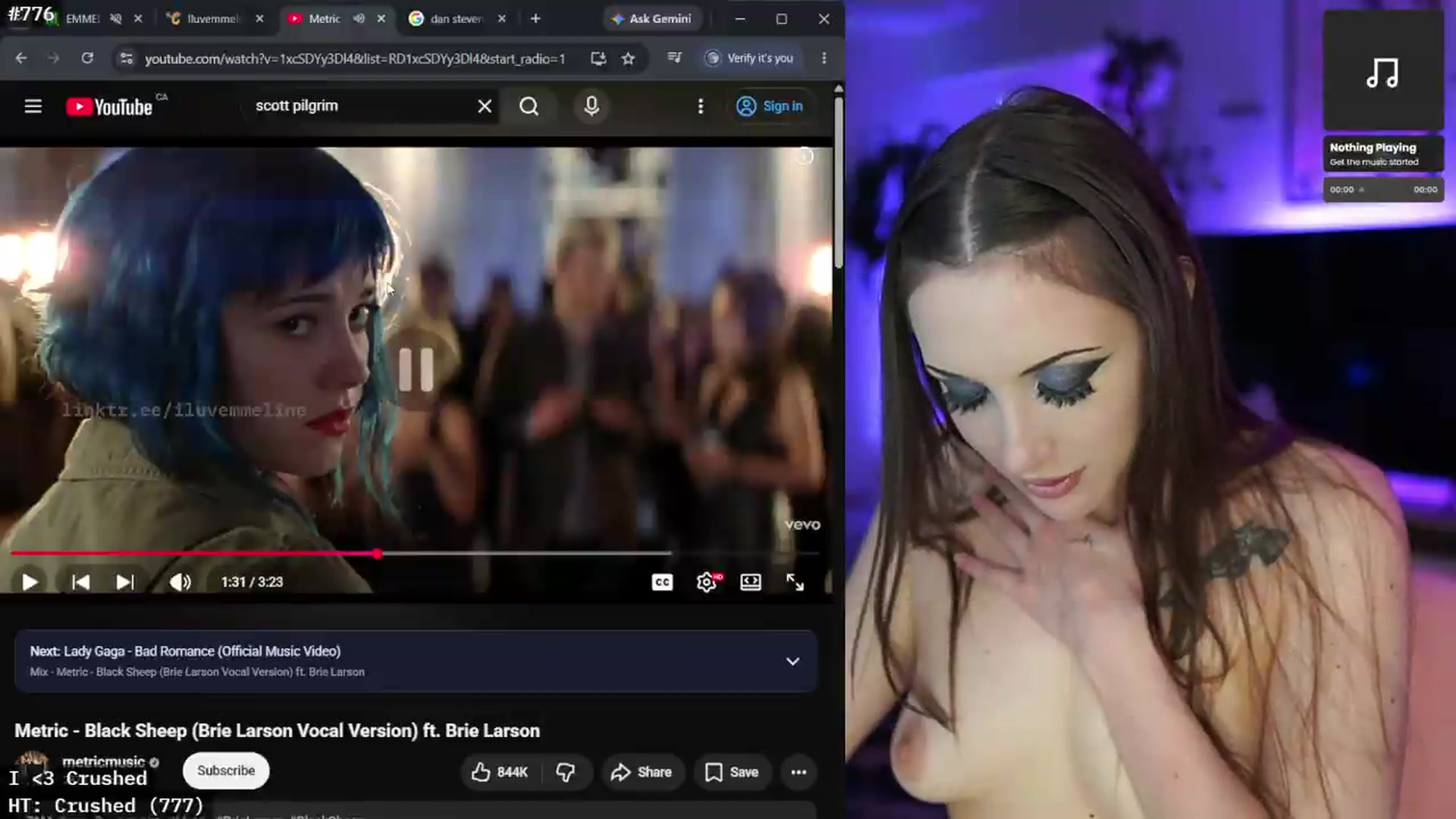Screen dimensions: 1456x819
Task: Open video player settings gear
Action: pos(707,582)
